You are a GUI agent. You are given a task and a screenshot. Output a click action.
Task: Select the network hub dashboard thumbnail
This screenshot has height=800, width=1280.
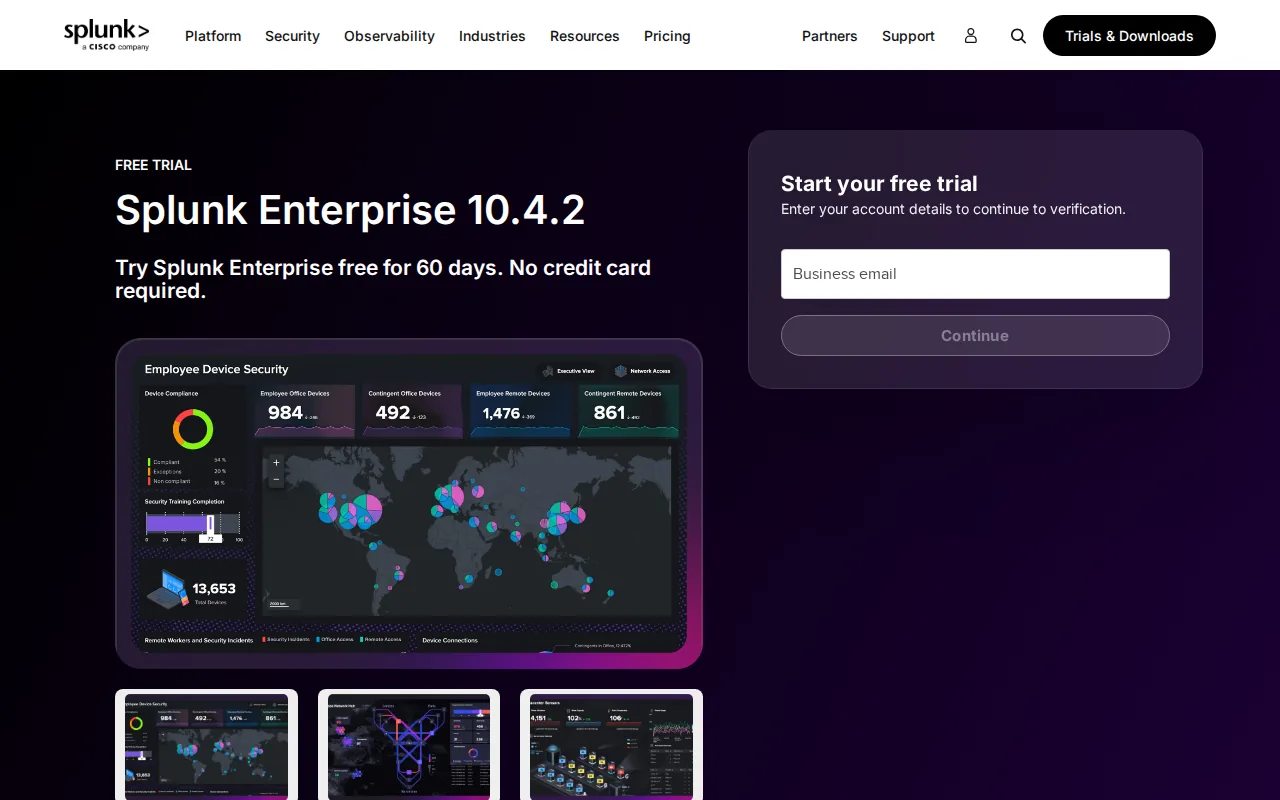tap(409, 745)
